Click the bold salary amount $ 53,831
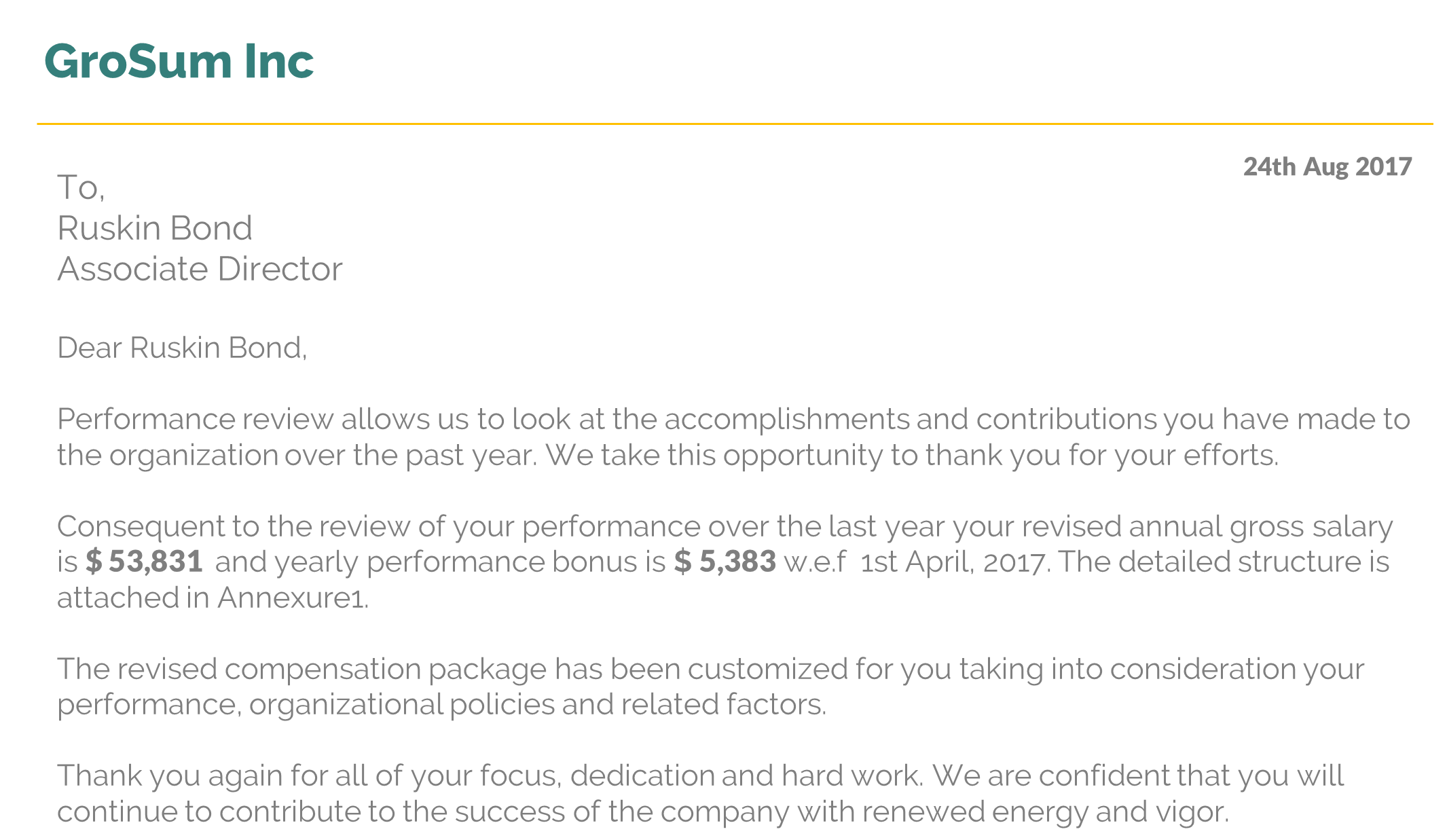 pos(144,562)
